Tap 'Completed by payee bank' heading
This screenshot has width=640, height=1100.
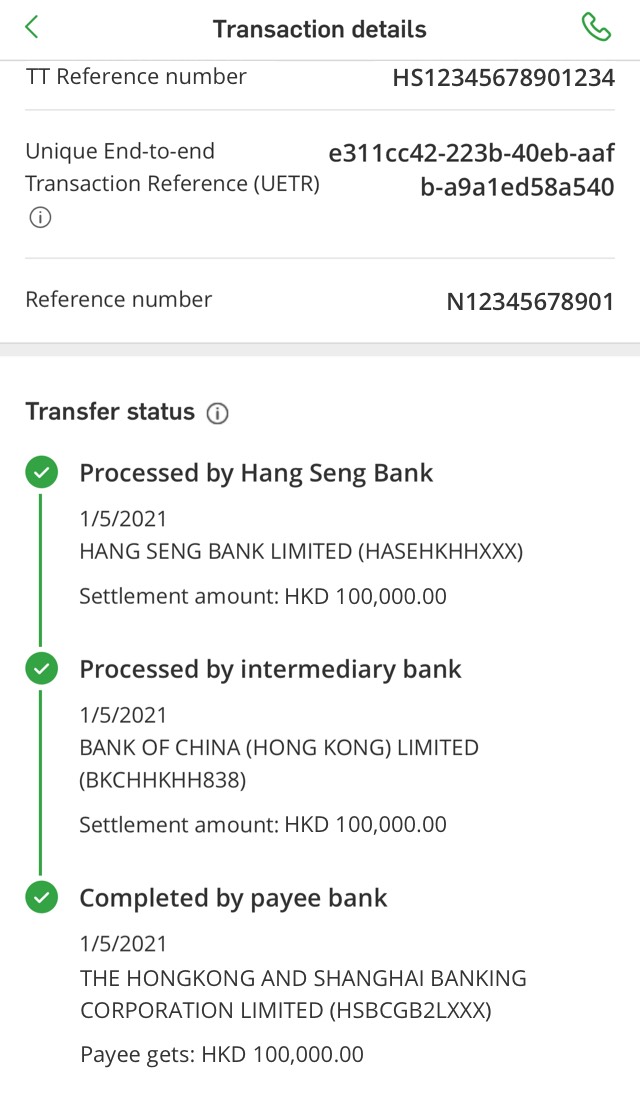click(233, 898)
